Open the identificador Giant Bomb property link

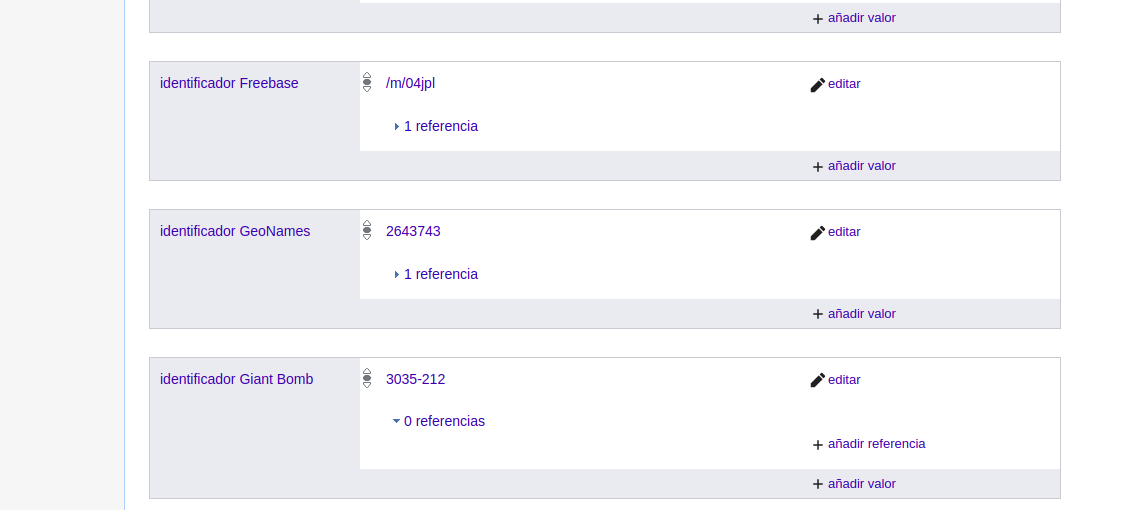pyautogui.click(x=236, y=379)
